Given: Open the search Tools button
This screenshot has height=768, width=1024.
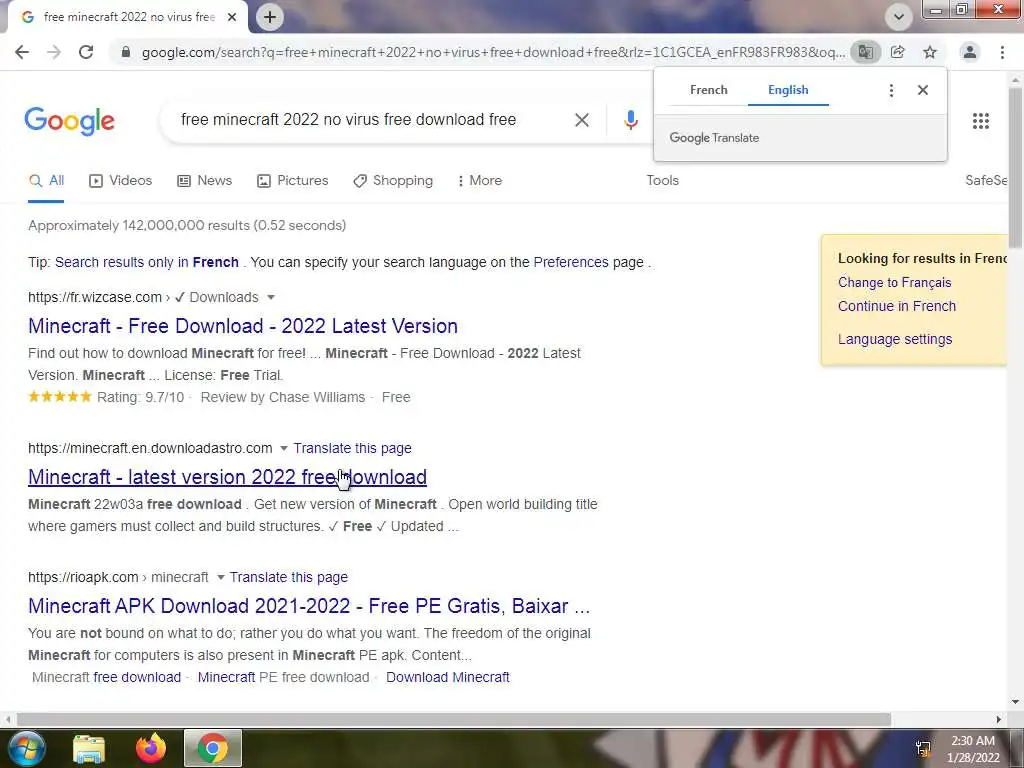Looking at the screenshot, I should pos(662,180).
